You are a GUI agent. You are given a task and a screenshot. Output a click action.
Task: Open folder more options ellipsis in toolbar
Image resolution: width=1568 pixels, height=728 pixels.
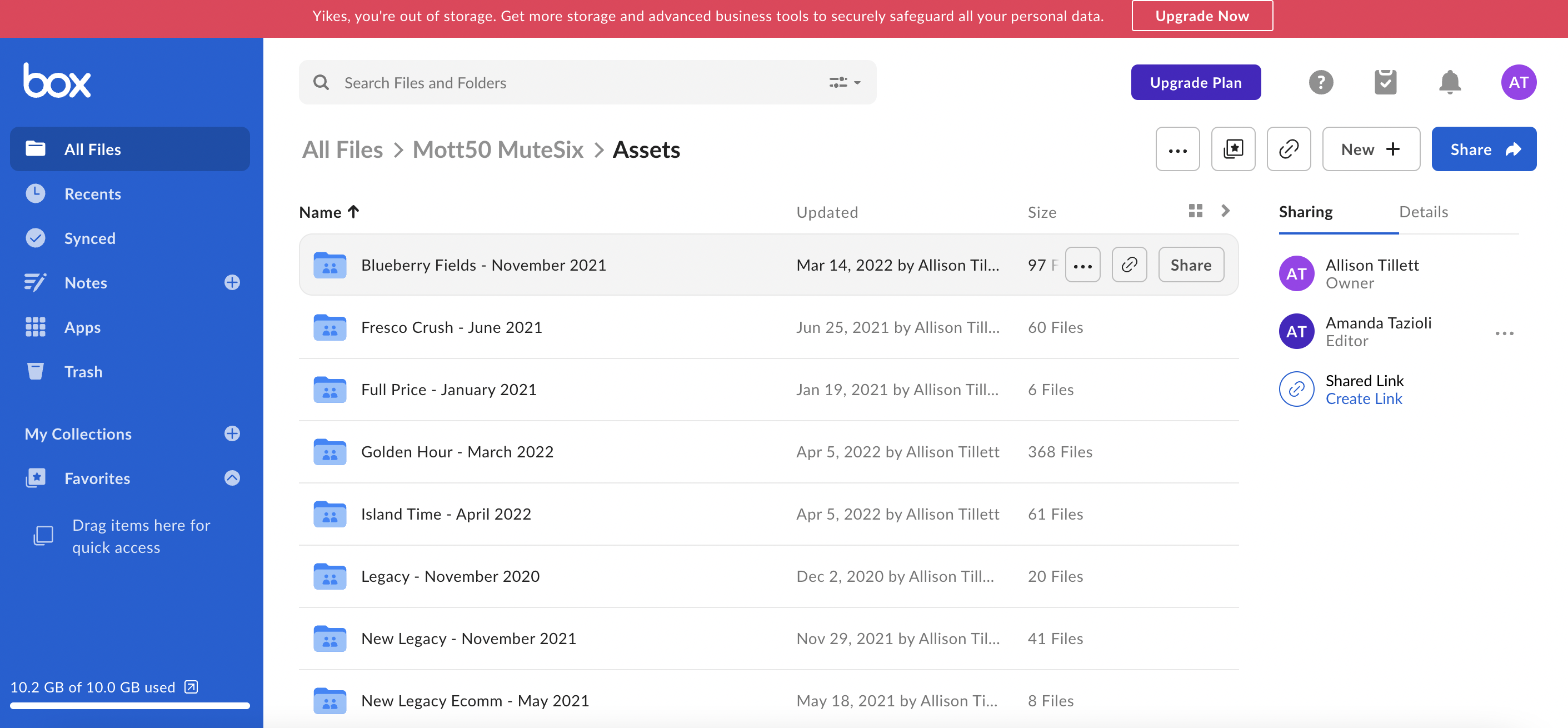[x=1177, y=149]
